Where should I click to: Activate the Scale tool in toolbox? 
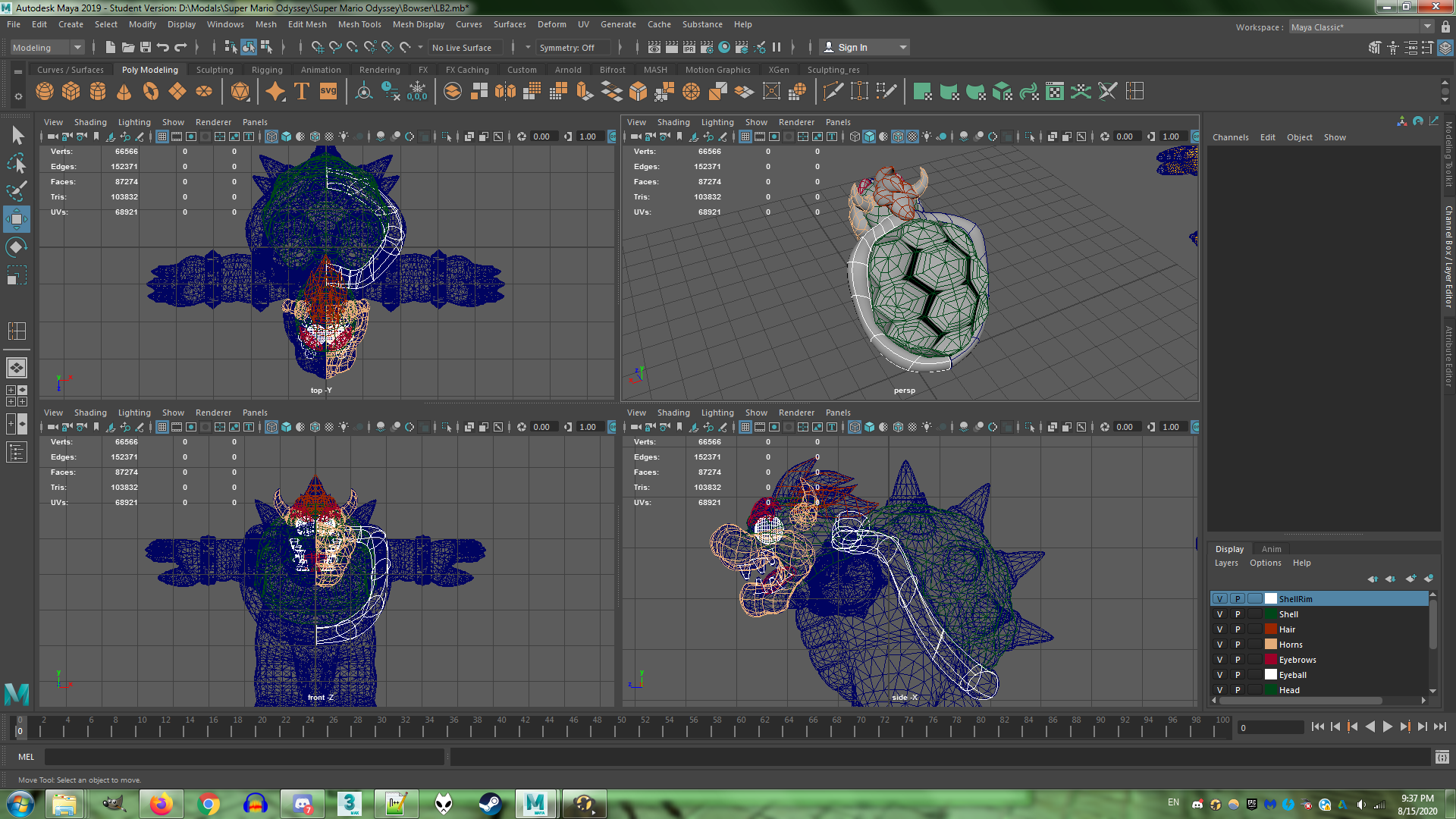coord(17,275)
